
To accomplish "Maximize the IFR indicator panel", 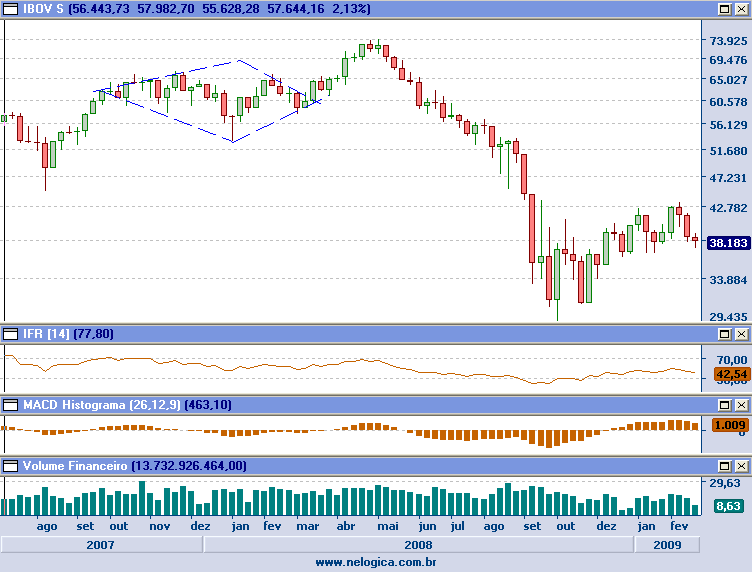I will coord(724,334).
